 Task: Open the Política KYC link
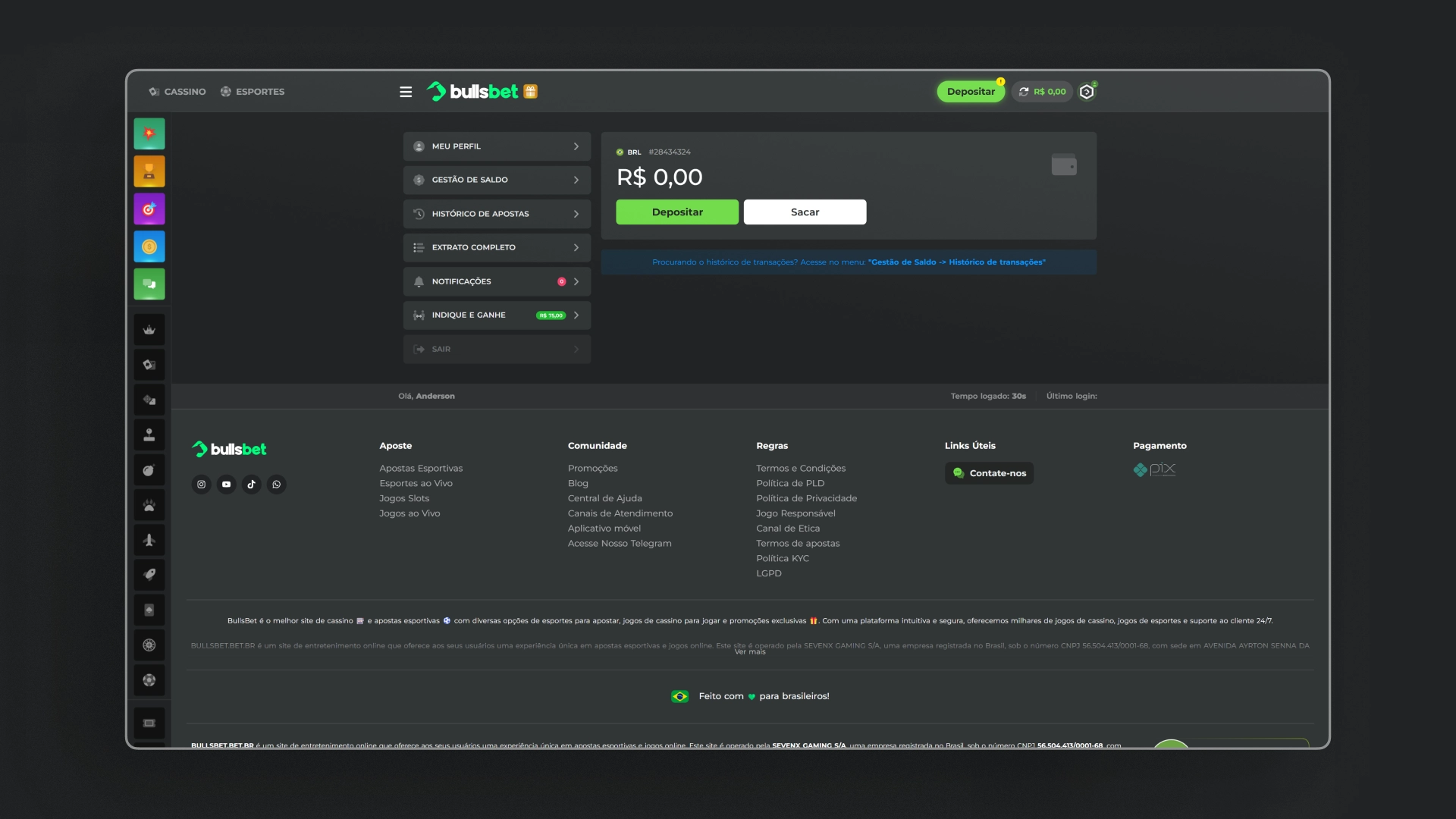pyautogui.click(x=783, y=559)
